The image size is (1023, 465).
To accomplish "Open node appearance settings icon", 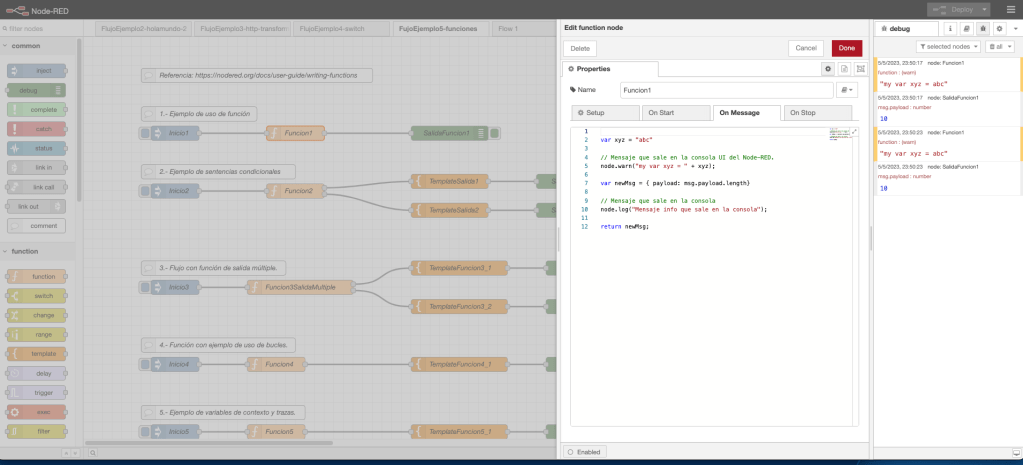I will tap(860, 69).
